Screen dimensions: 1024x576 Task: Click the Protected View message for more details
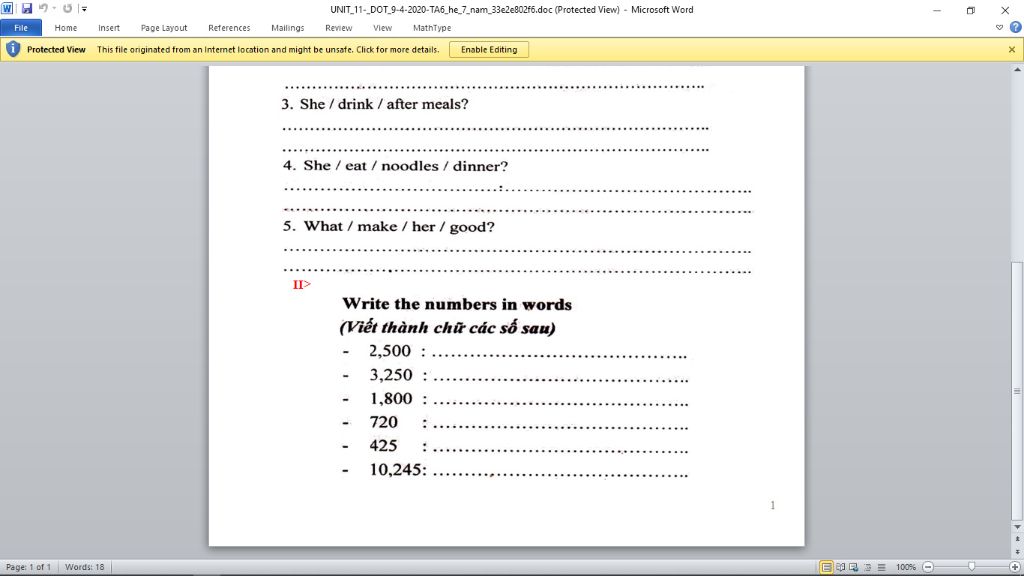coord(268,50)
